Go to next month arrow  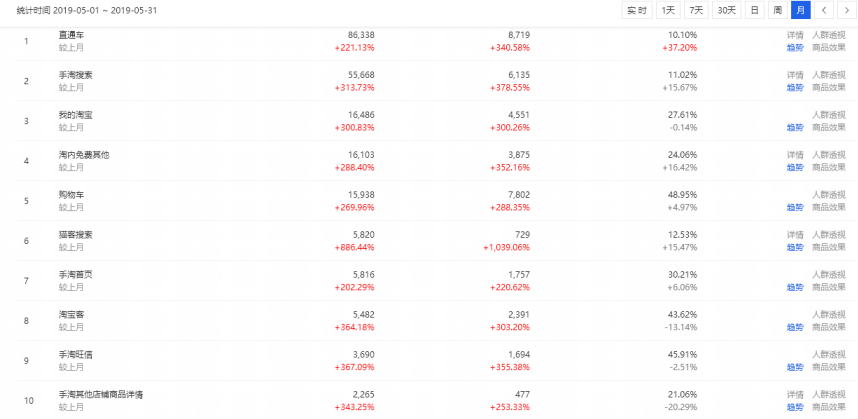[x=847, y=10]
